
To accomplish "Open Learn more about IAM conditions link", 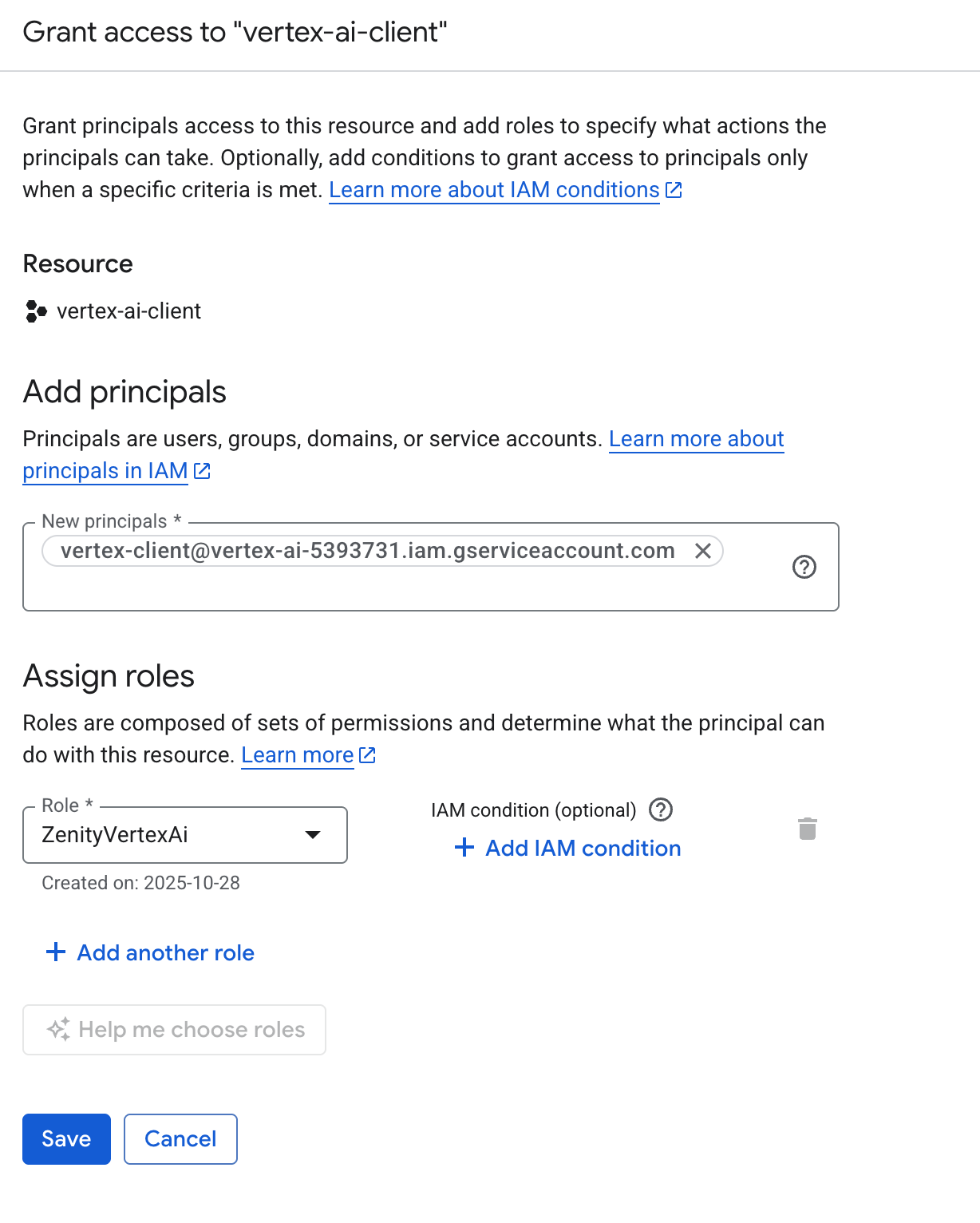I will pos(494,190).
